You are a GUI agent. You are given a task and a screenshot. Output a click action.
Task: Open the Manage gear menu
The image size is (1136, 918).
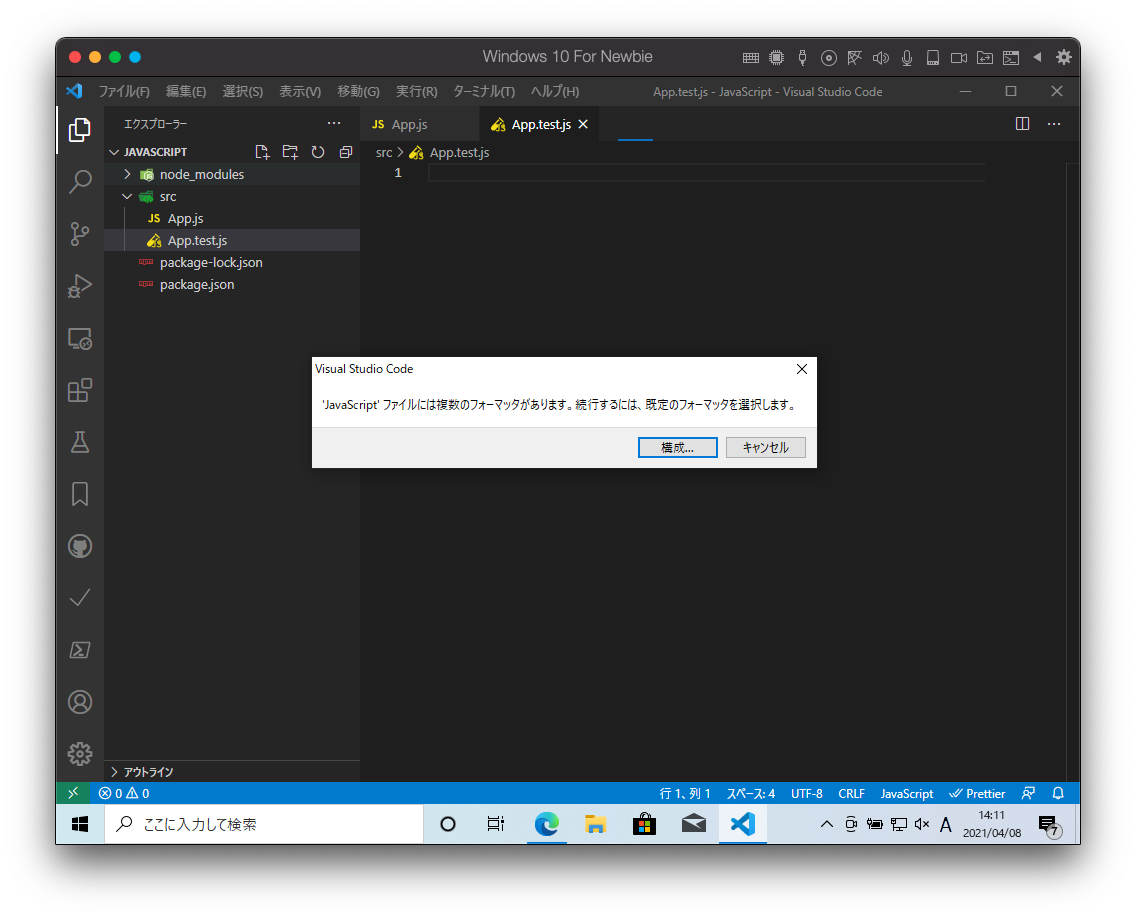coord(80,754)
